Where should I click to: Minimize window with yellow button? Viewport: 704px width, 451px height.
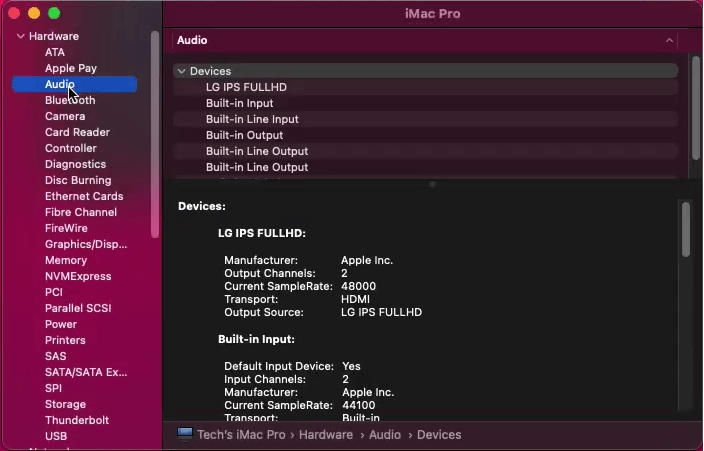[34, 13]
